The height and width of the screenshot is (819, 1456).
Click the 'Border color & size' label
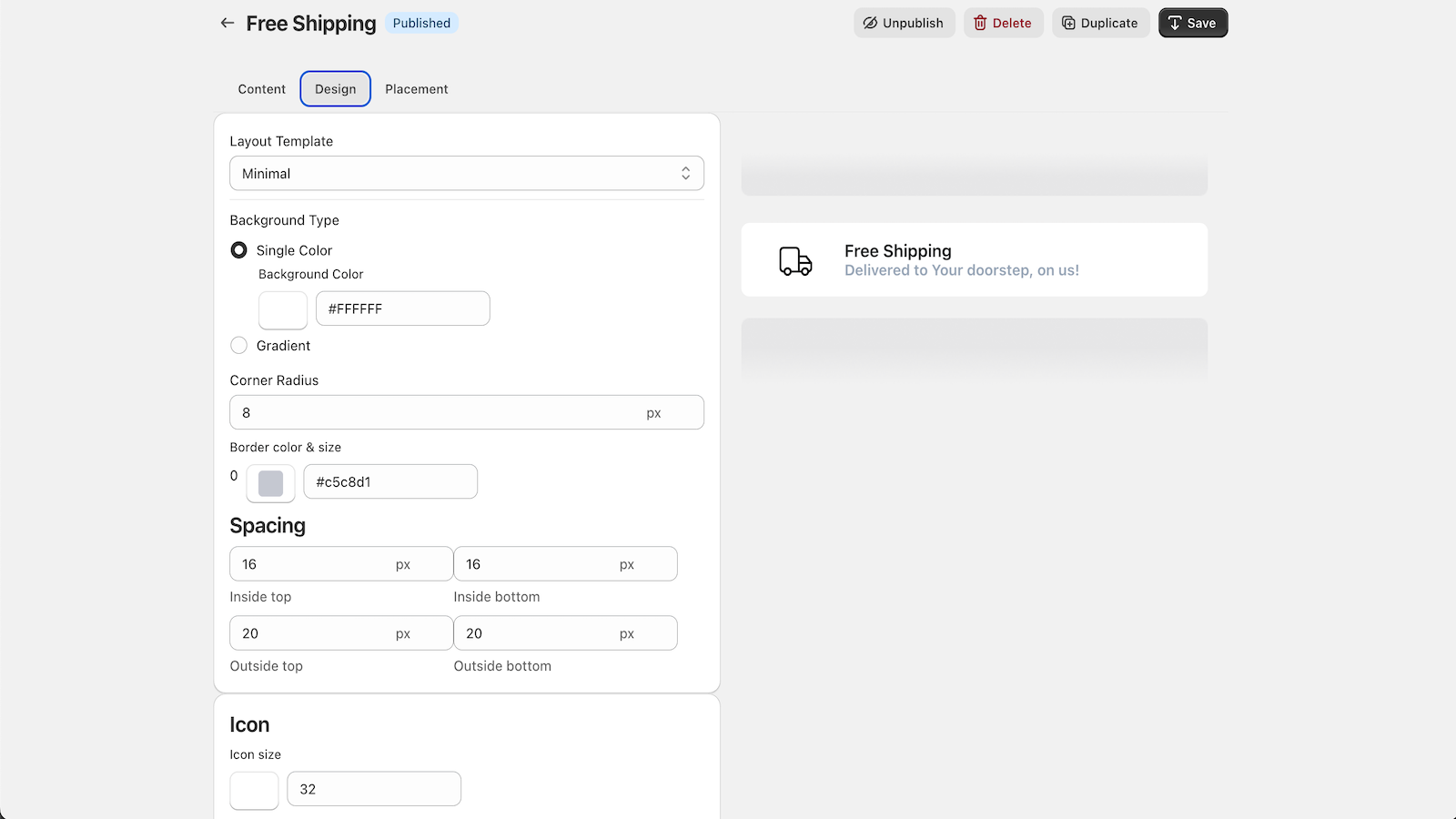286,448
